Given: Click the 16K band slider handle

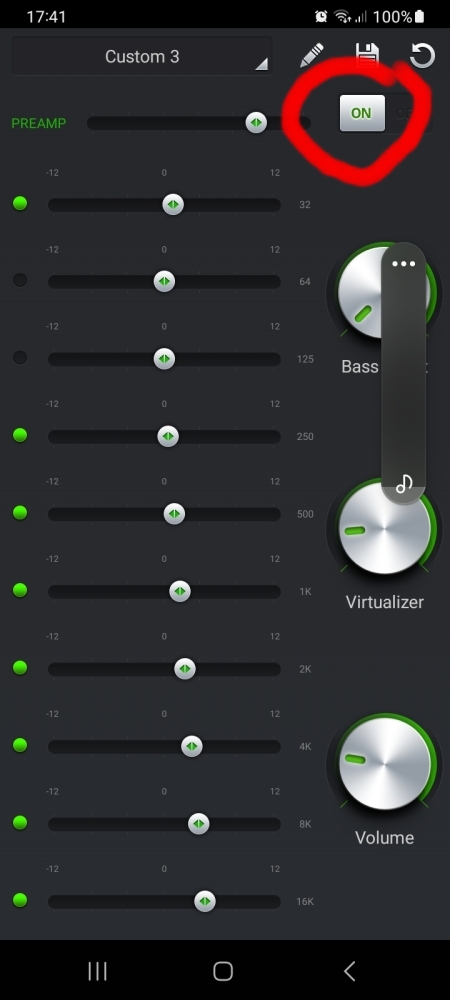Looking at the screenshot, I should click(x=205, y=901).
